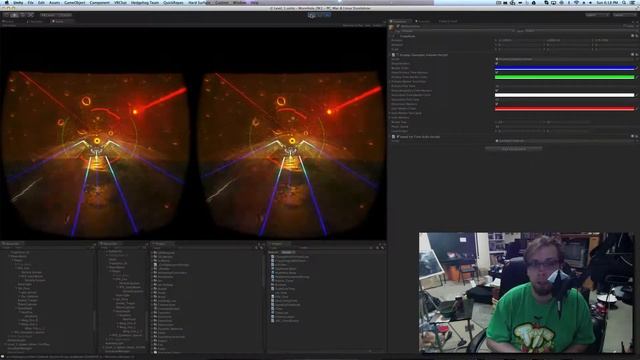Open the Transform component gear menu
This screenshot has width=640, height=360.
click(636, 36)
